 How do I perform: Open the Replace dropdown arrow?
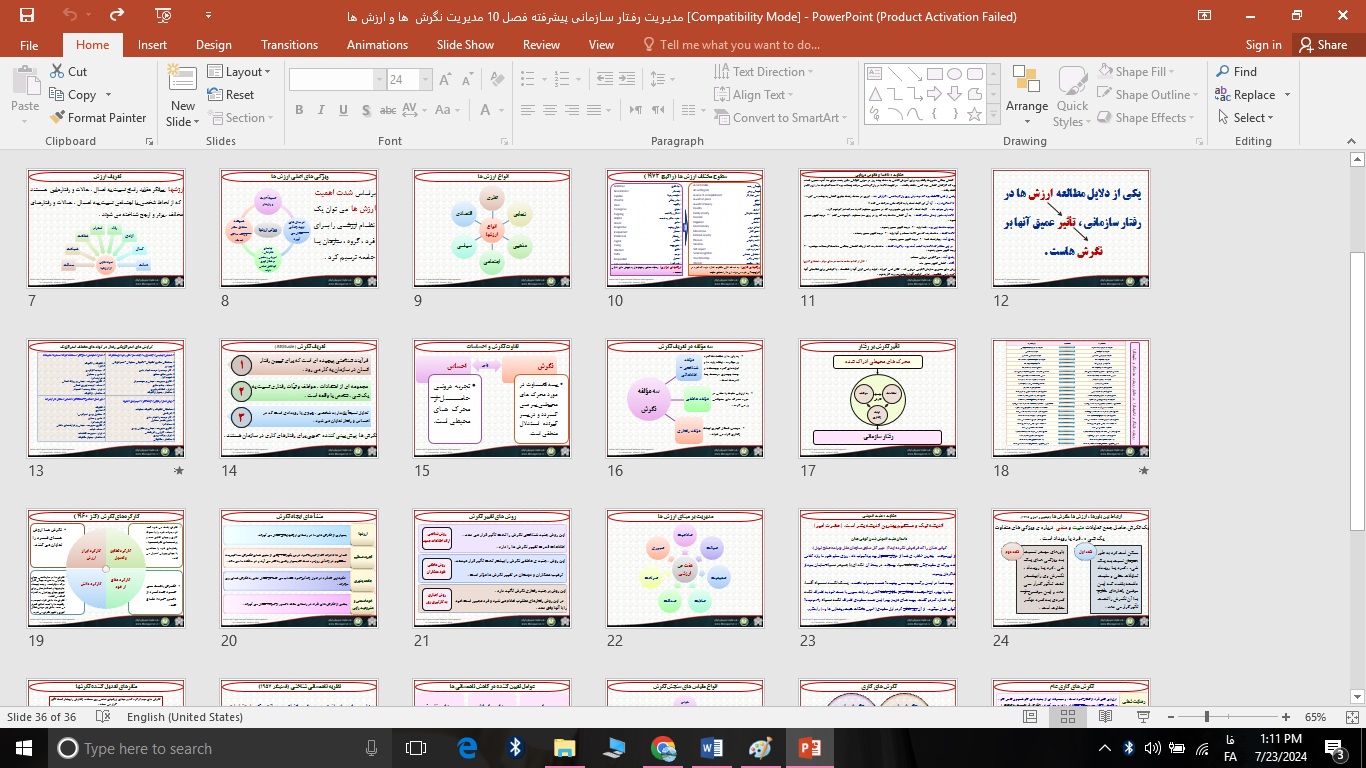pos(1287,95)
